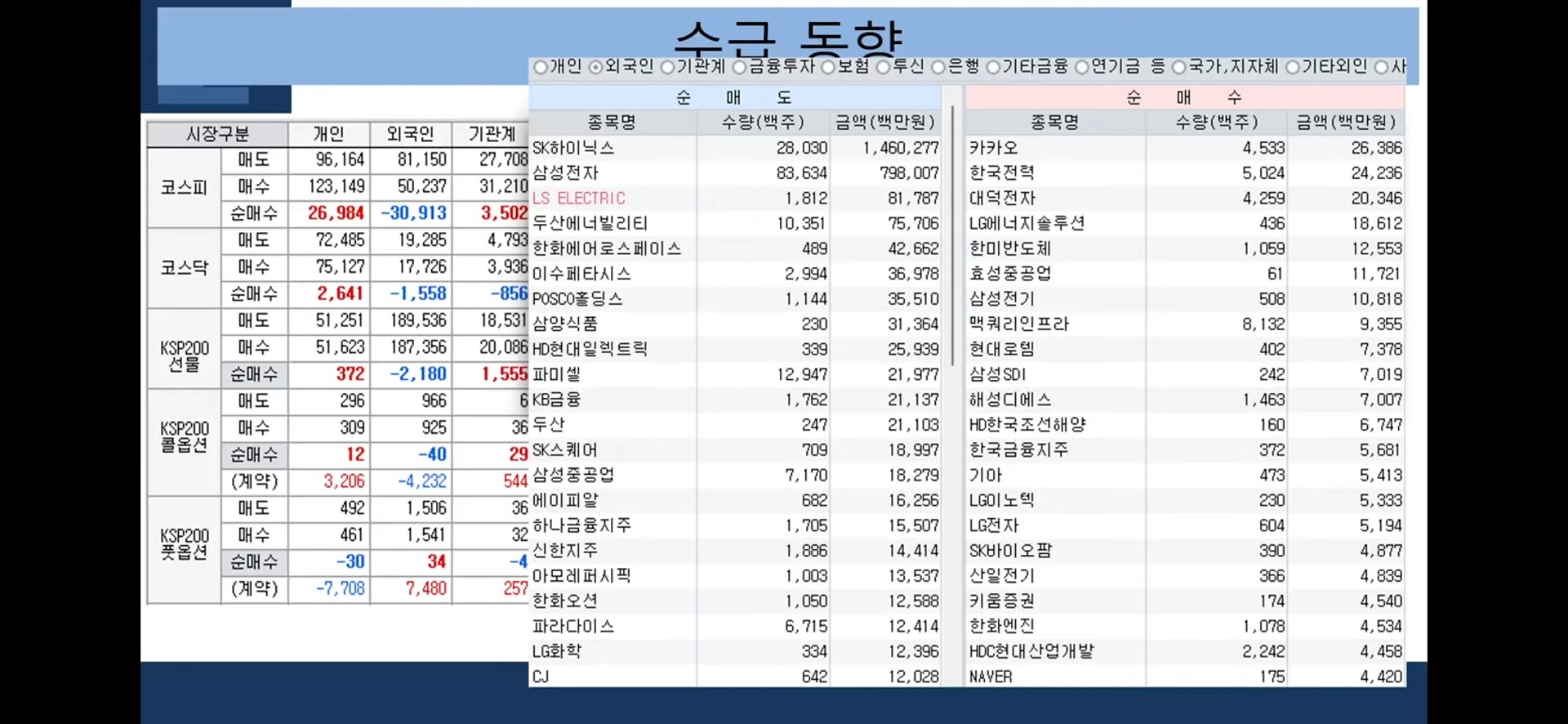Click 순매도 banner above the sell list

734,97
